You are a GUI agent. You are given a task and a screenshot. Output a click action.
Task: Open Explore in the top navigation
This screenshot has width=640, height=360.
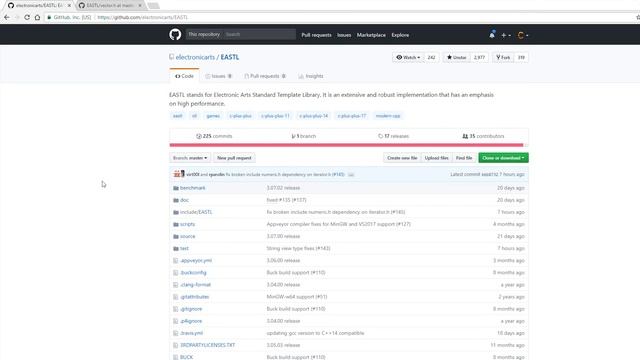[400, 35]
